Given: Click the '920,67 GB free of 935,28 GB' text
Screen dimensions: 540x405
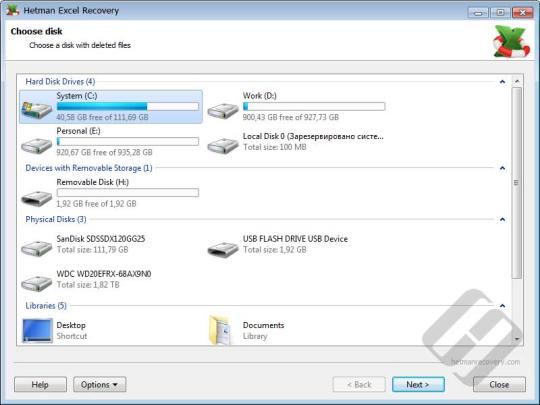Looking at the screenshot, I should click(104, 153).
